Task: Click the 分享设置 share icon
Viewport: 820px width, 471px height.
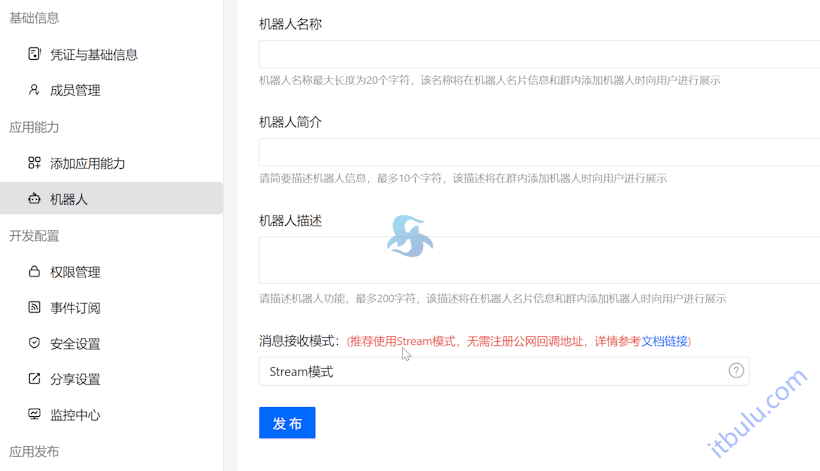Action: point(34,378)
